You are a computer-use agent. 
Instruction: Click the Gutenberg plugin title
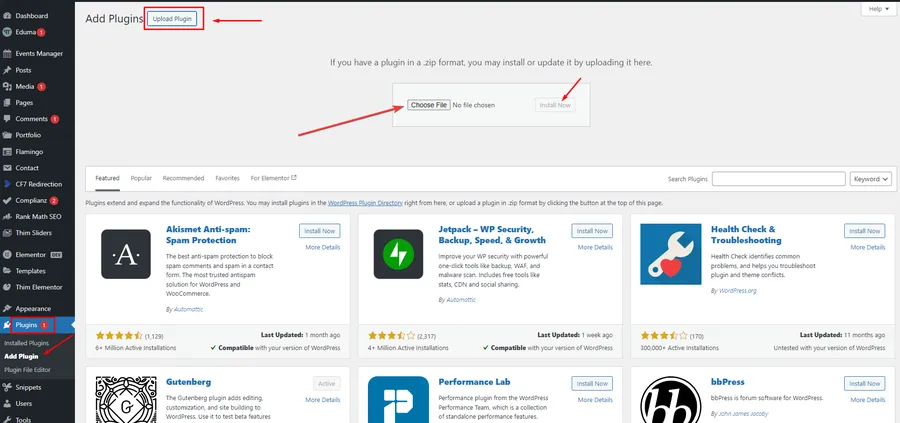(x=188, y=382)
